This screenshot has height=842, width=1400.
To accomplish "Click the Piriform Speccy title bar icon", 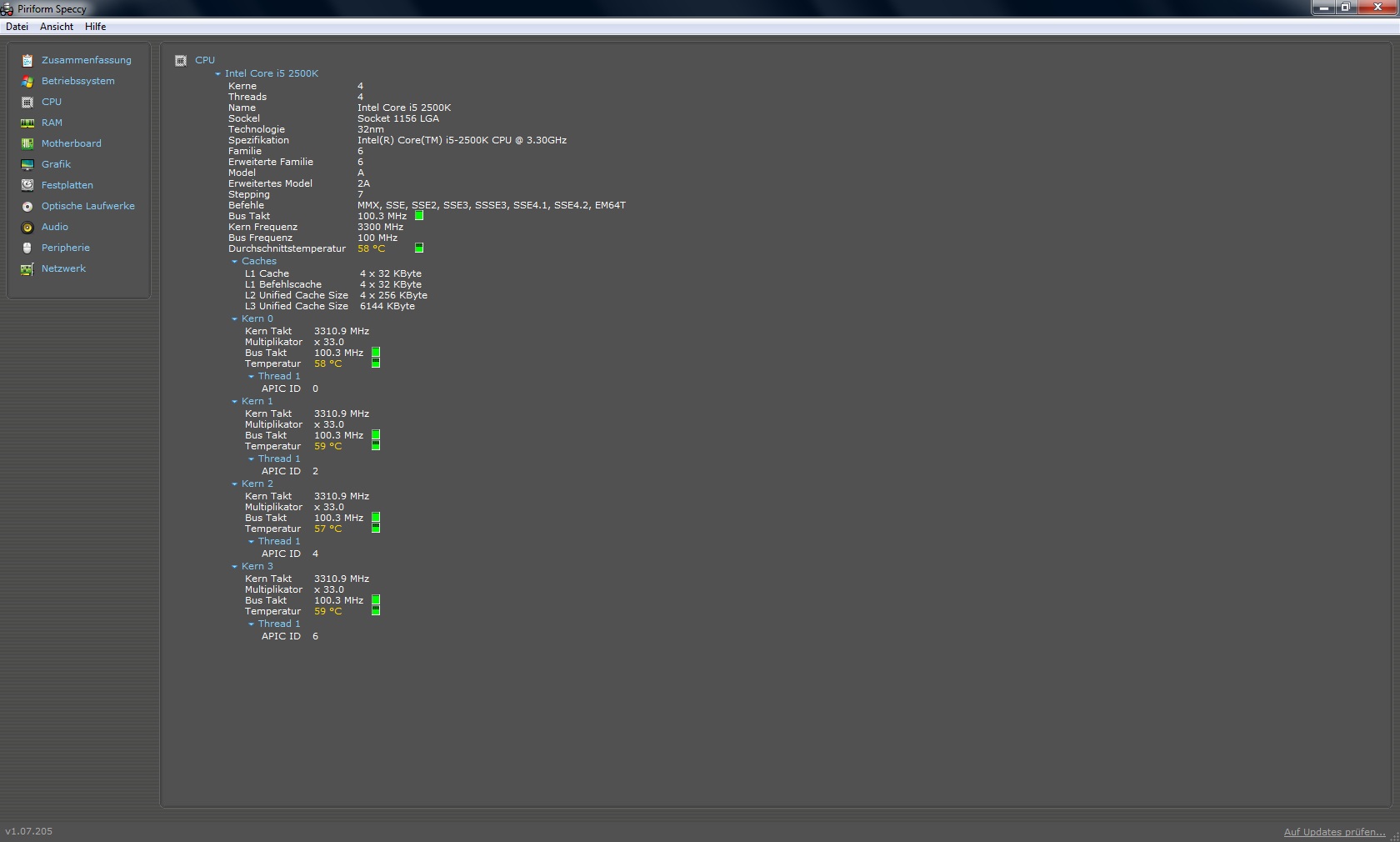I will pyautogui.click(x=7, y=9).
